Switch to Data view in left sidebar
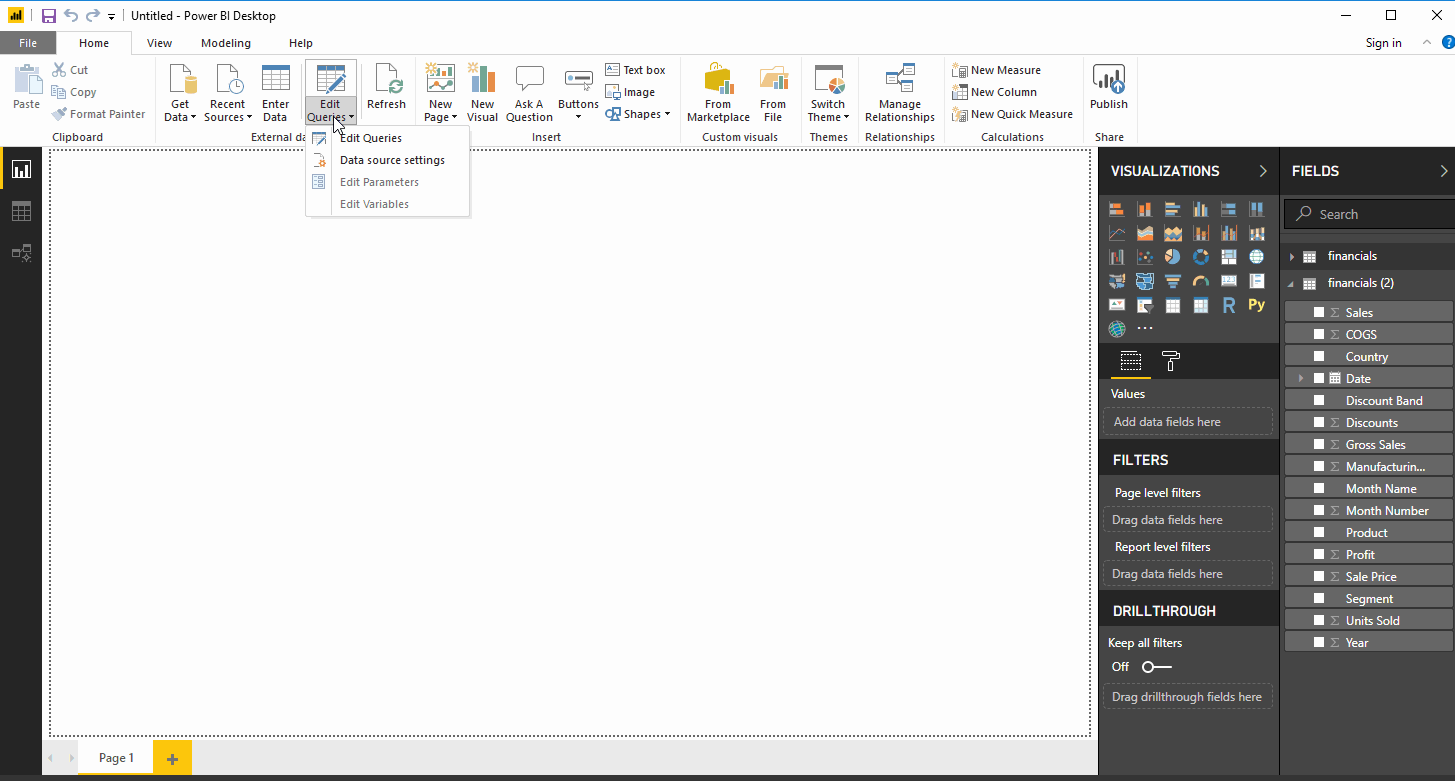 (x=21, y=211)
